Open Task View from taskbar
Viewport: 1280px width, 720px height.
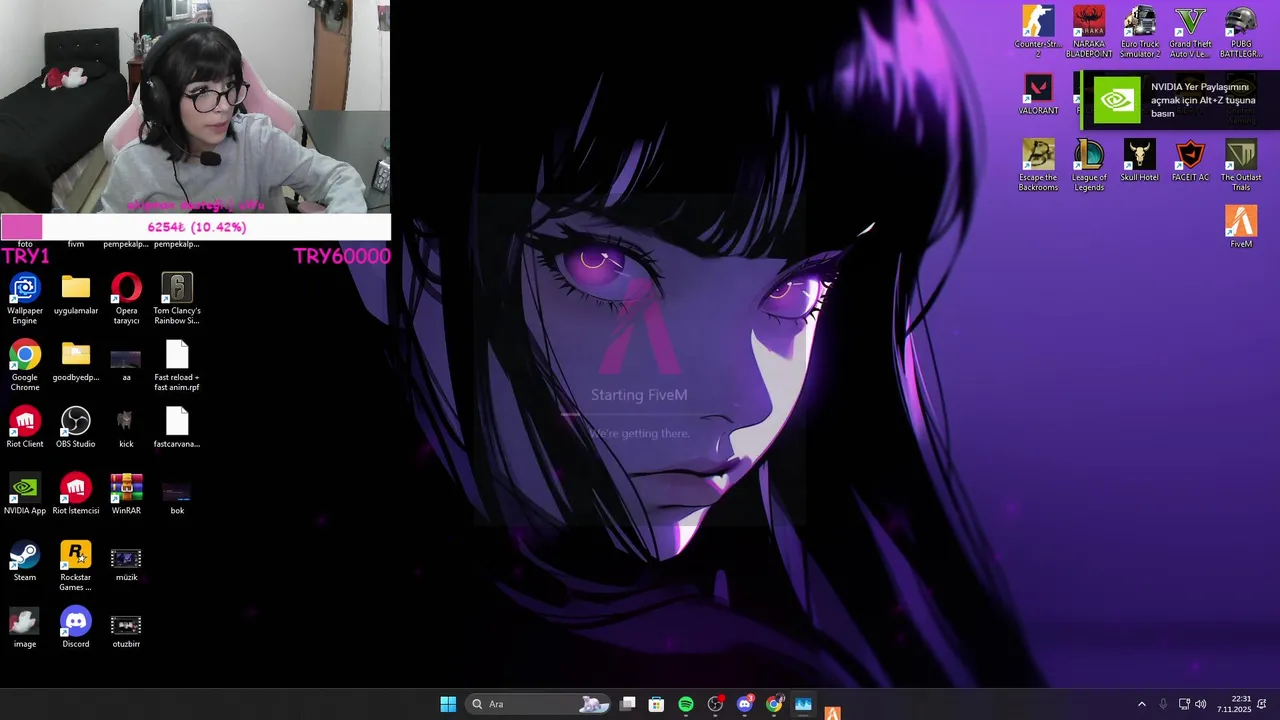[x=627, y=704]
